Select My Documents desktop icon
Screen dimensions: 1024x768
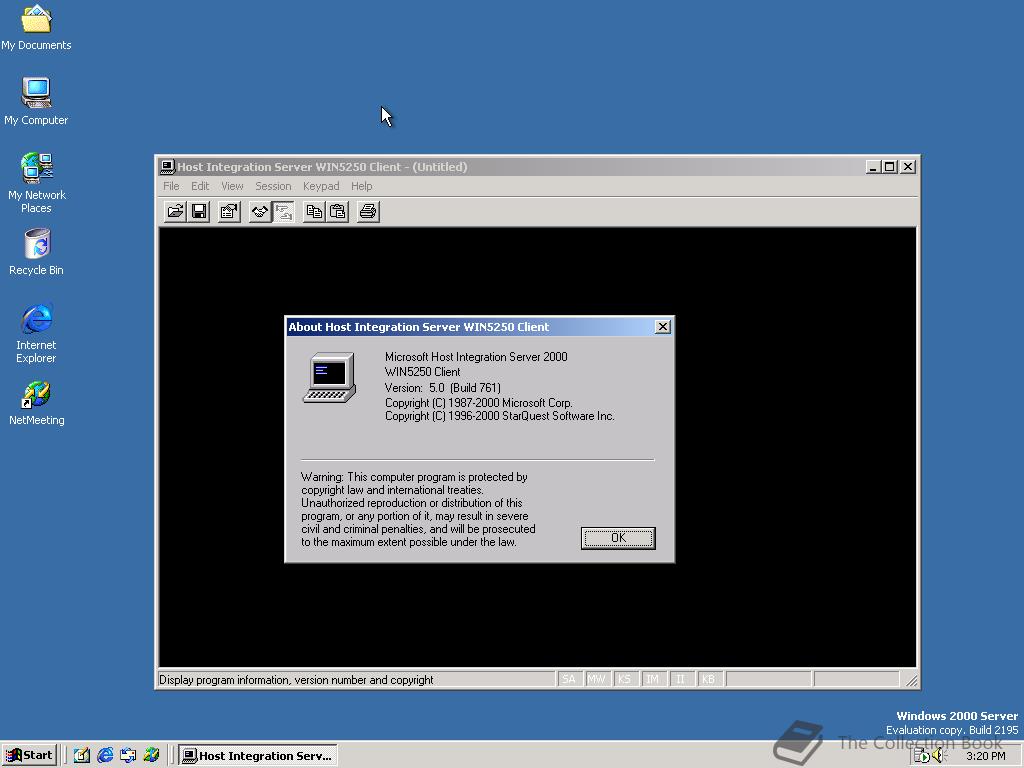coord(36,28)
